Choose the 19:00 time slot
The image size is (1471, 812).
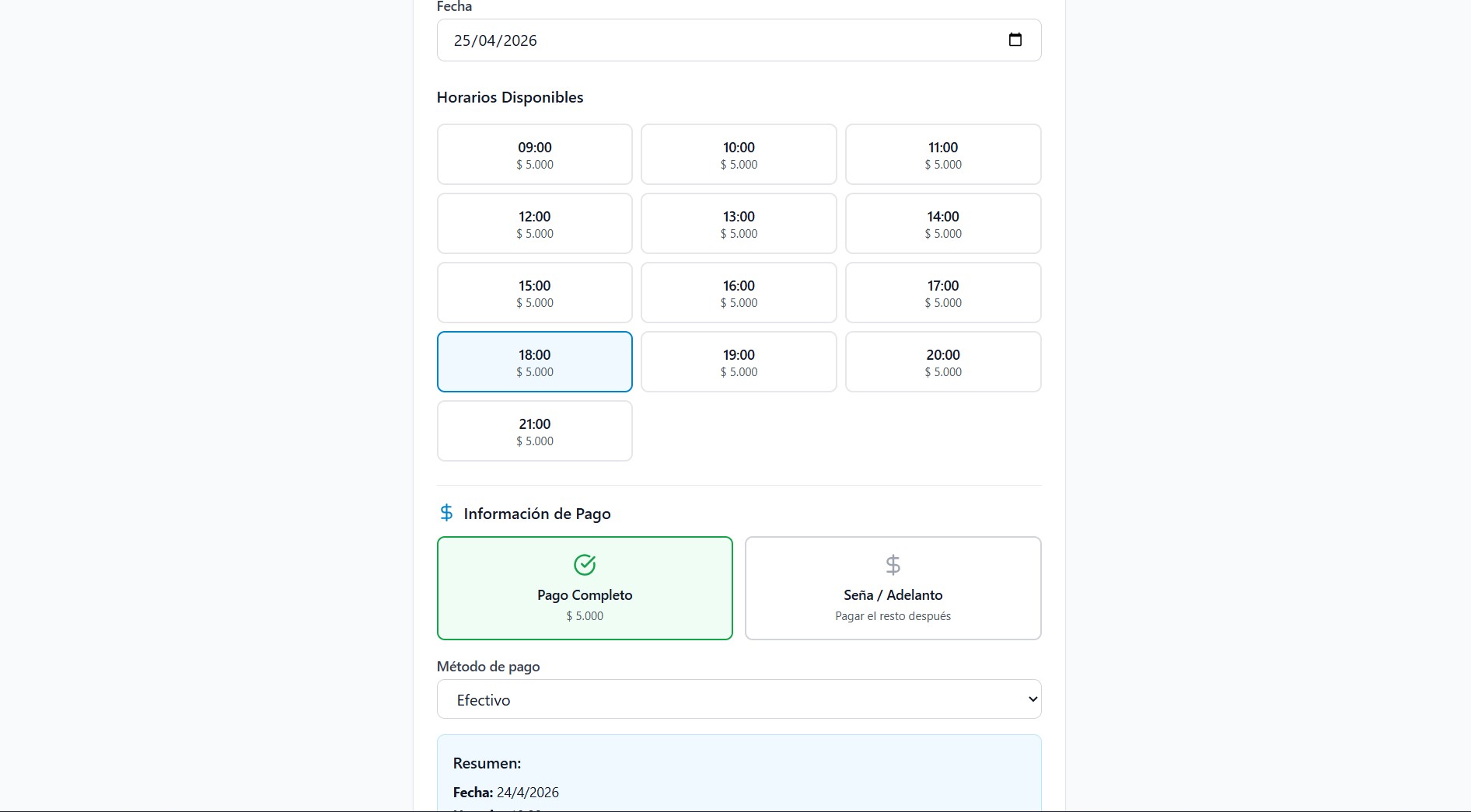(x=739, y=362)
